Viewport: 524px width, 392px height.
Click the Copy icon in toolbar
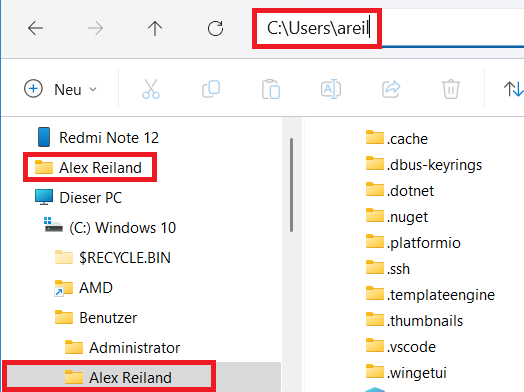tap(211, 89)
